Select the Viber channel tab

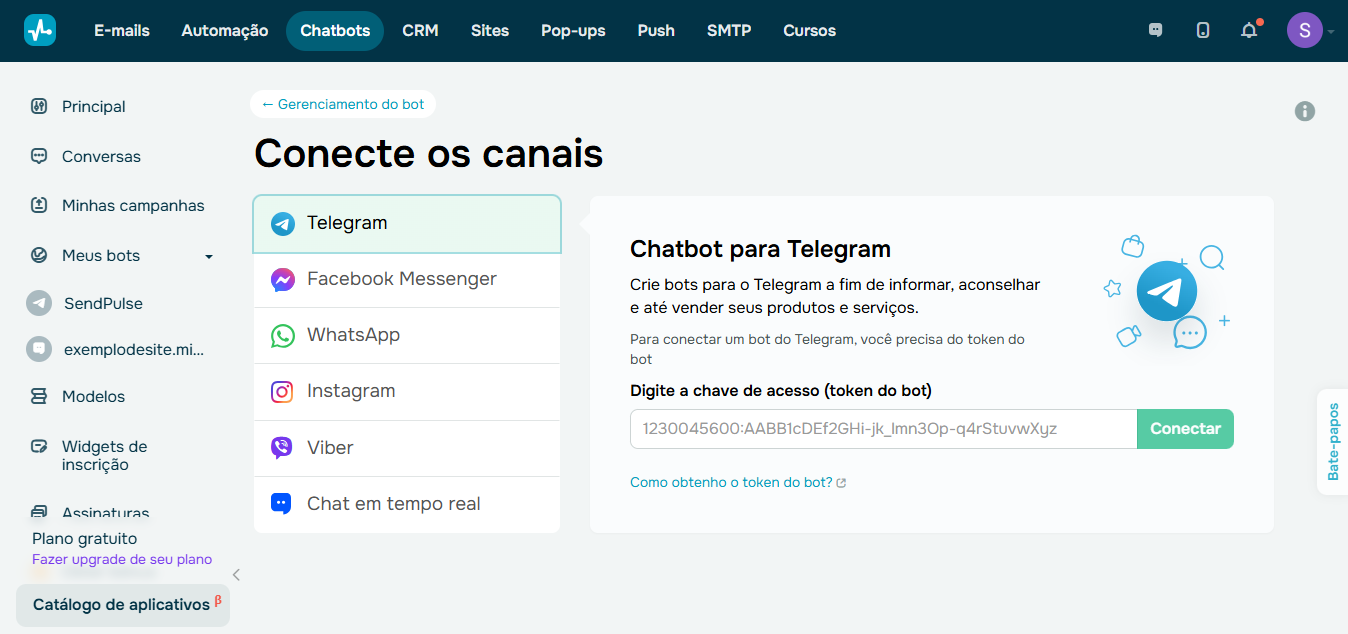(407, 448)
